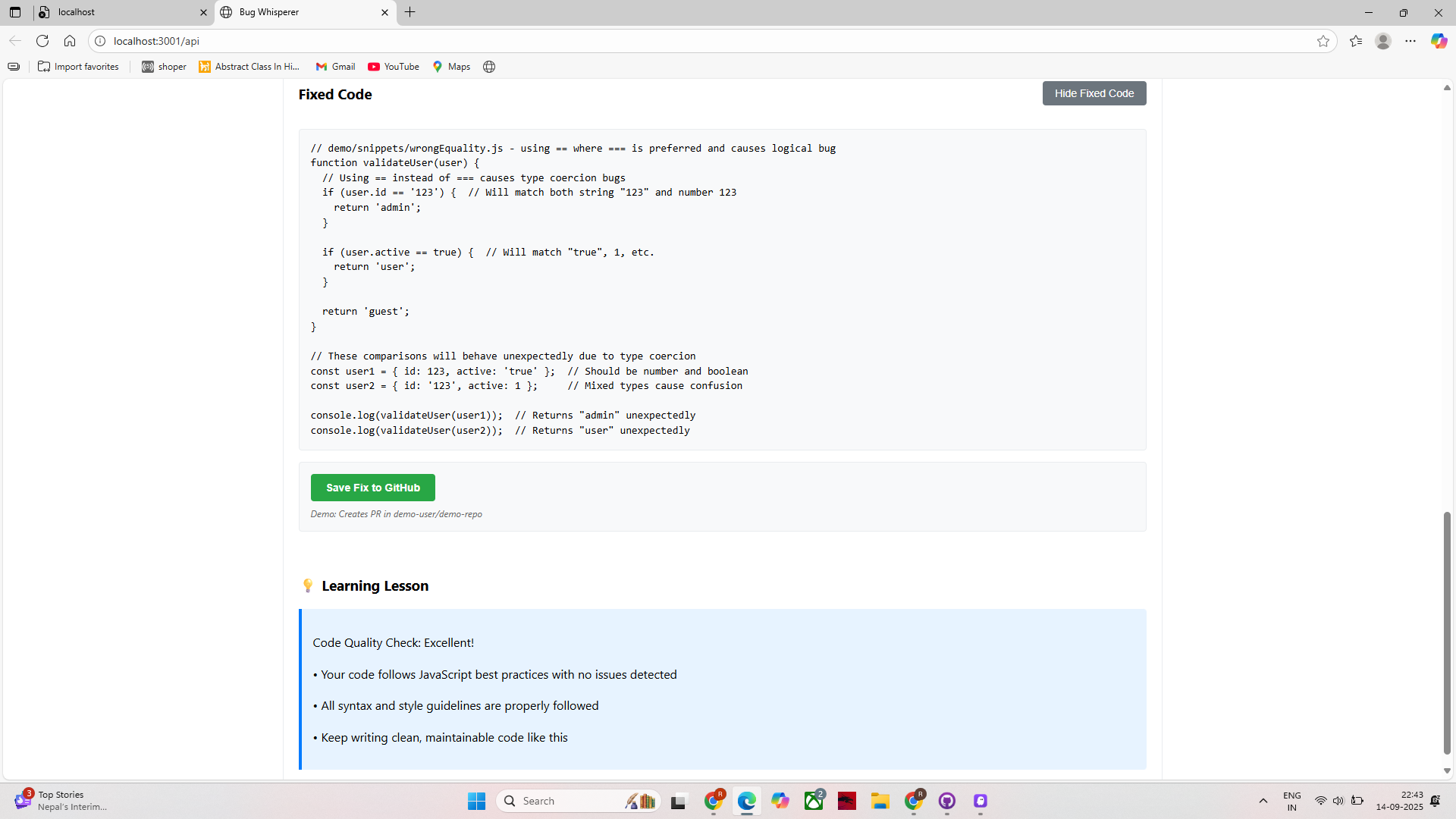
Task: Open the Copilot sidebar icon
Action: point(1439,41)
